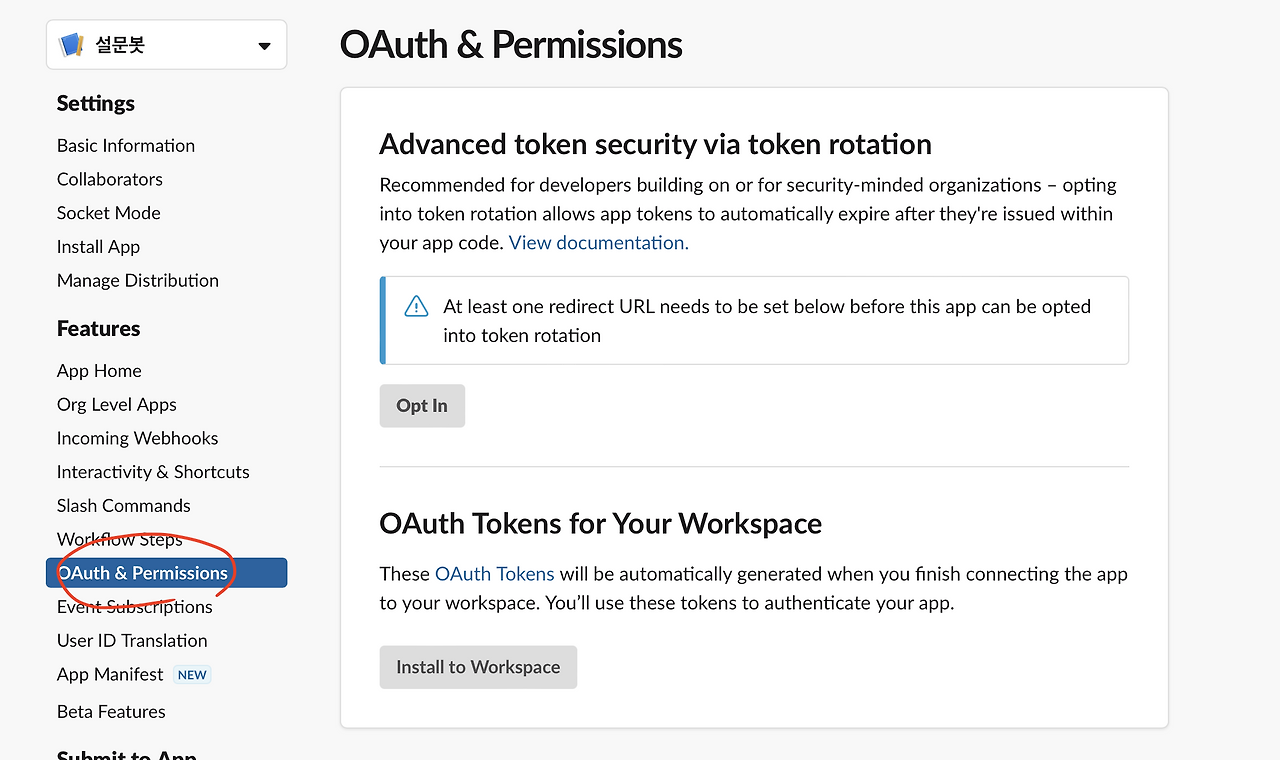Open the OAuth Tokens hyperlink

point(494,574)
